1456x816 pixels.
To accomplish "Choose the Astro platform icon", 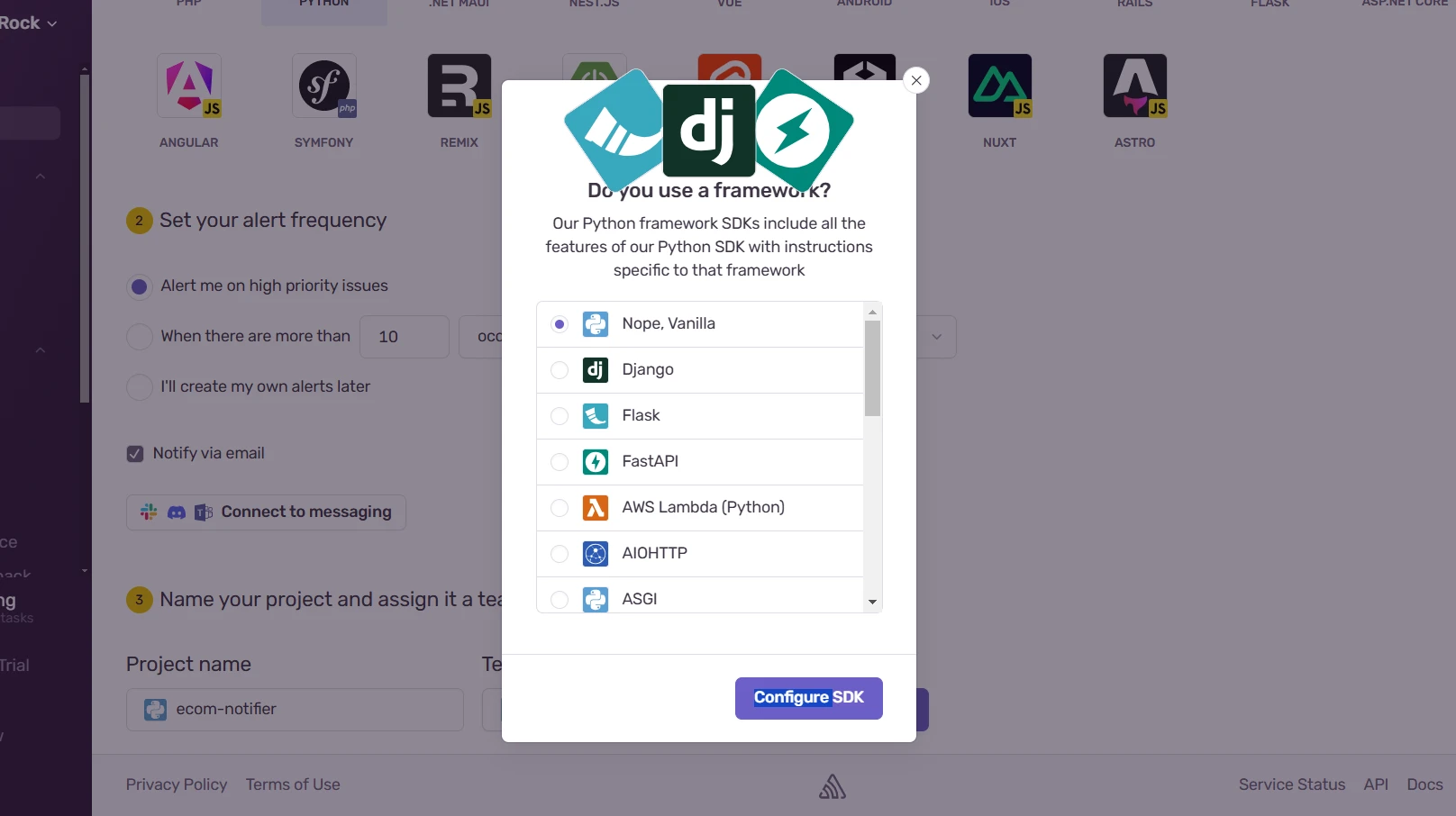I will click(x=1134, y=86).
